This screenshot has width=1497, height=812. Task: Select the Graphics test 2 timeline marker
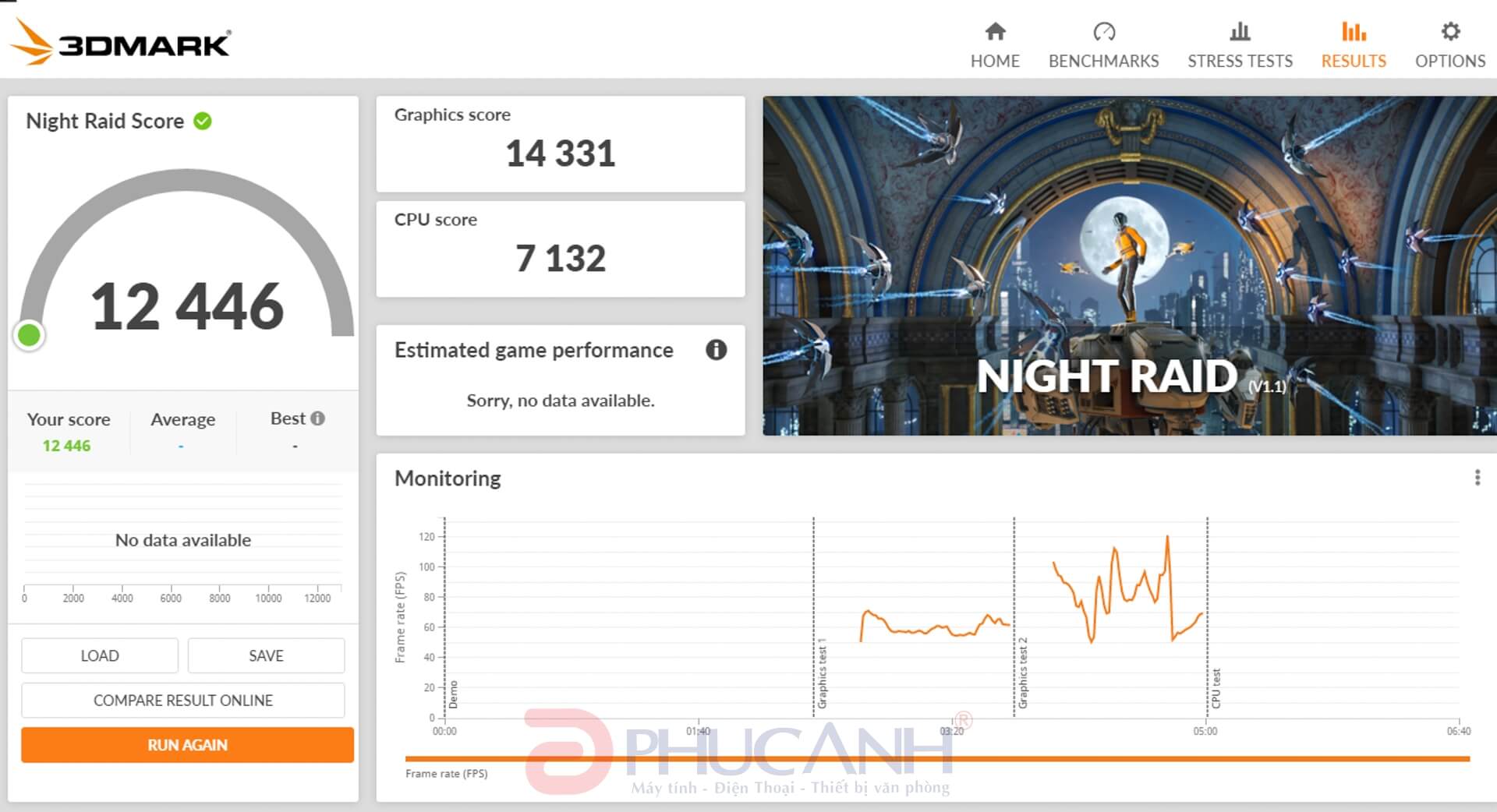[1023, 673]
